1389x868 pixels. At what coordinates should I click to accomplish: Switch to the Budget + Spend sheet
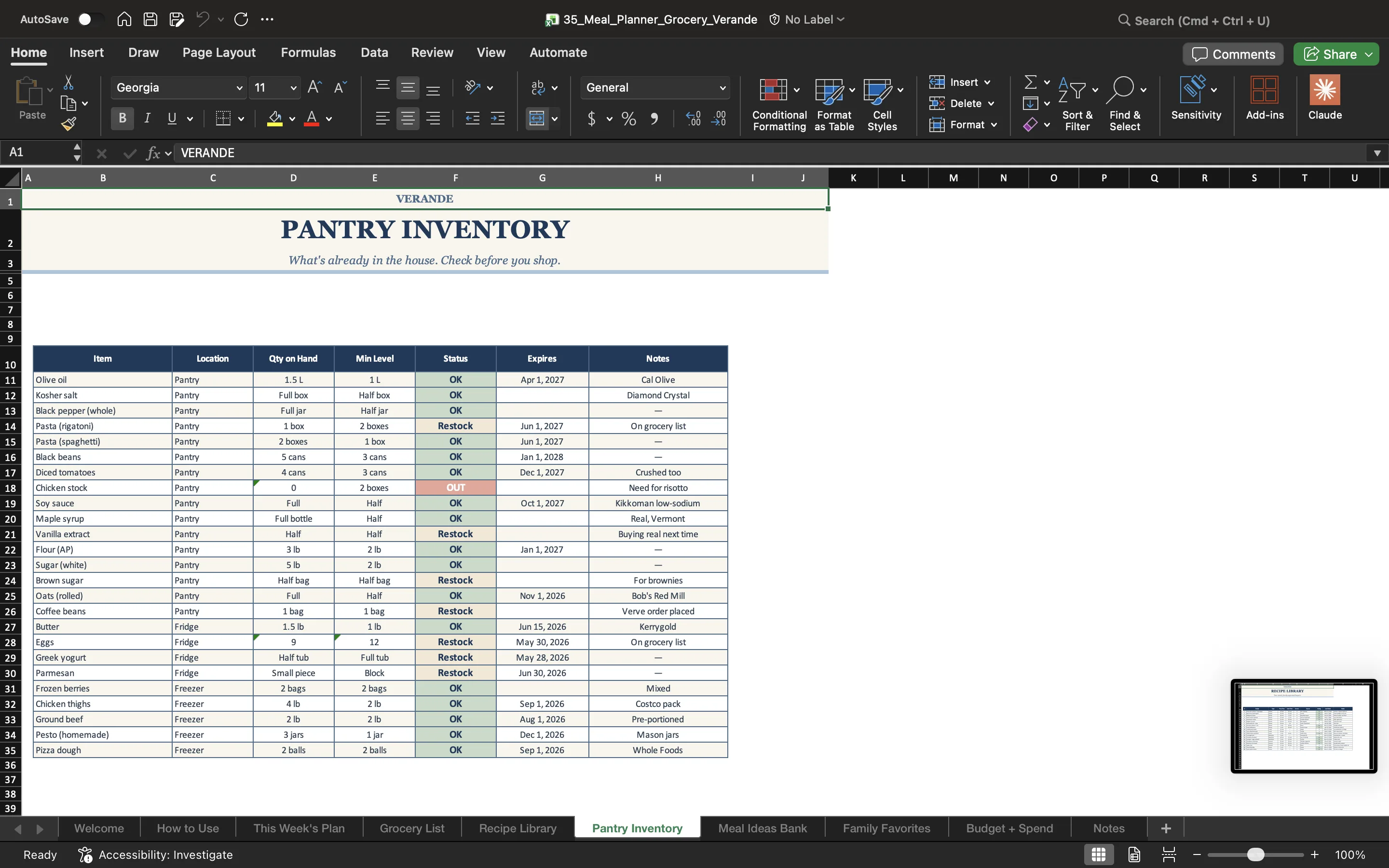click(x=1009, y=828)
